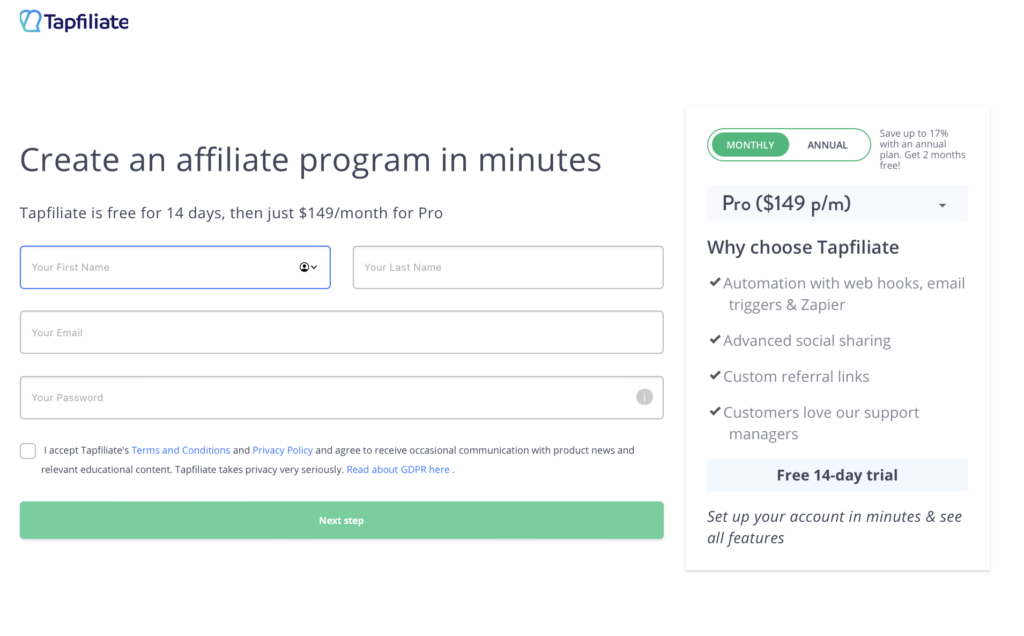Open the Privacy Policy link
Screen dimensions: 1024x636
click(x=282, y=450)
